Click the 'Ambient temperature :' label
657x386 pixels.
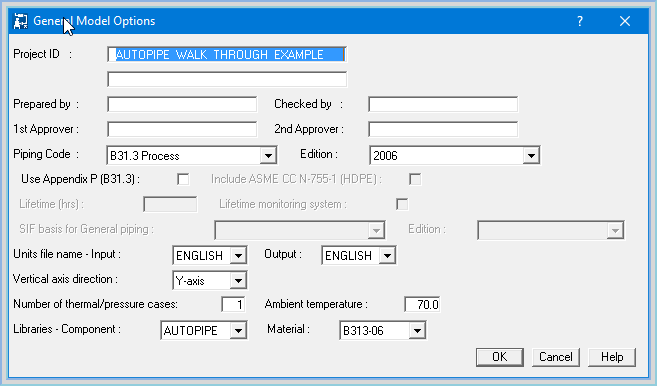click(x=316, y=304)
